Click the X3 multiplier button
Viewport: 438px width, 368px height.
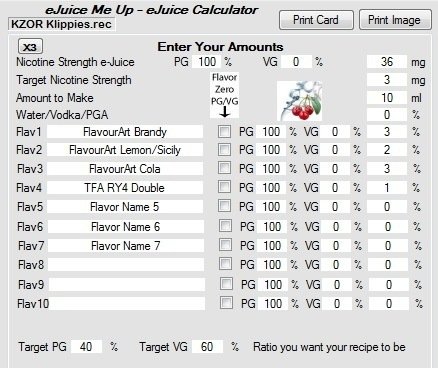coord(30,46)
